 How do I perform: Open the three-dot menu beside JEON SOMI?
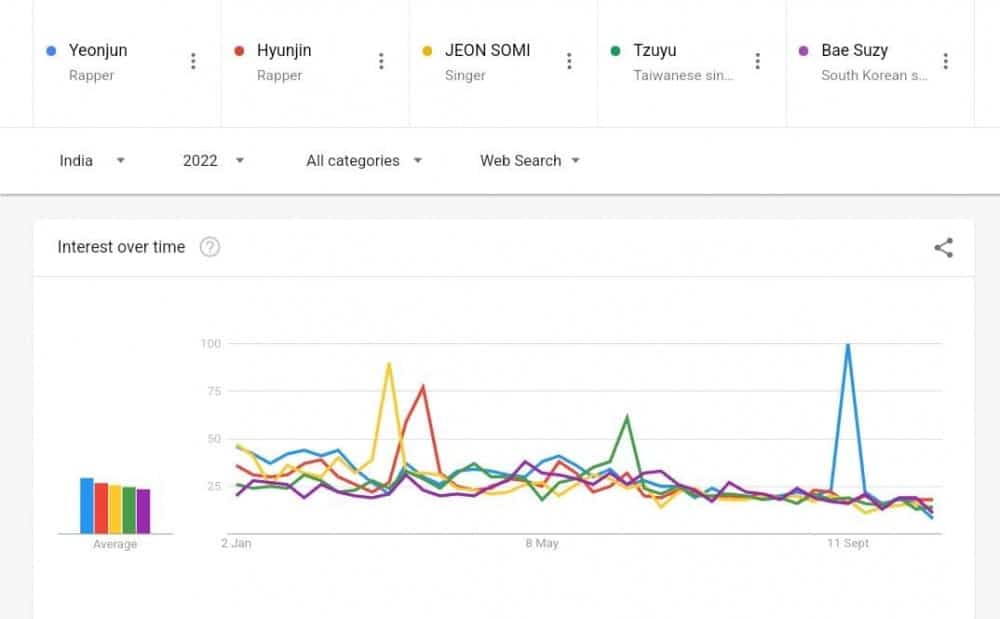click(x=569, y=61)
